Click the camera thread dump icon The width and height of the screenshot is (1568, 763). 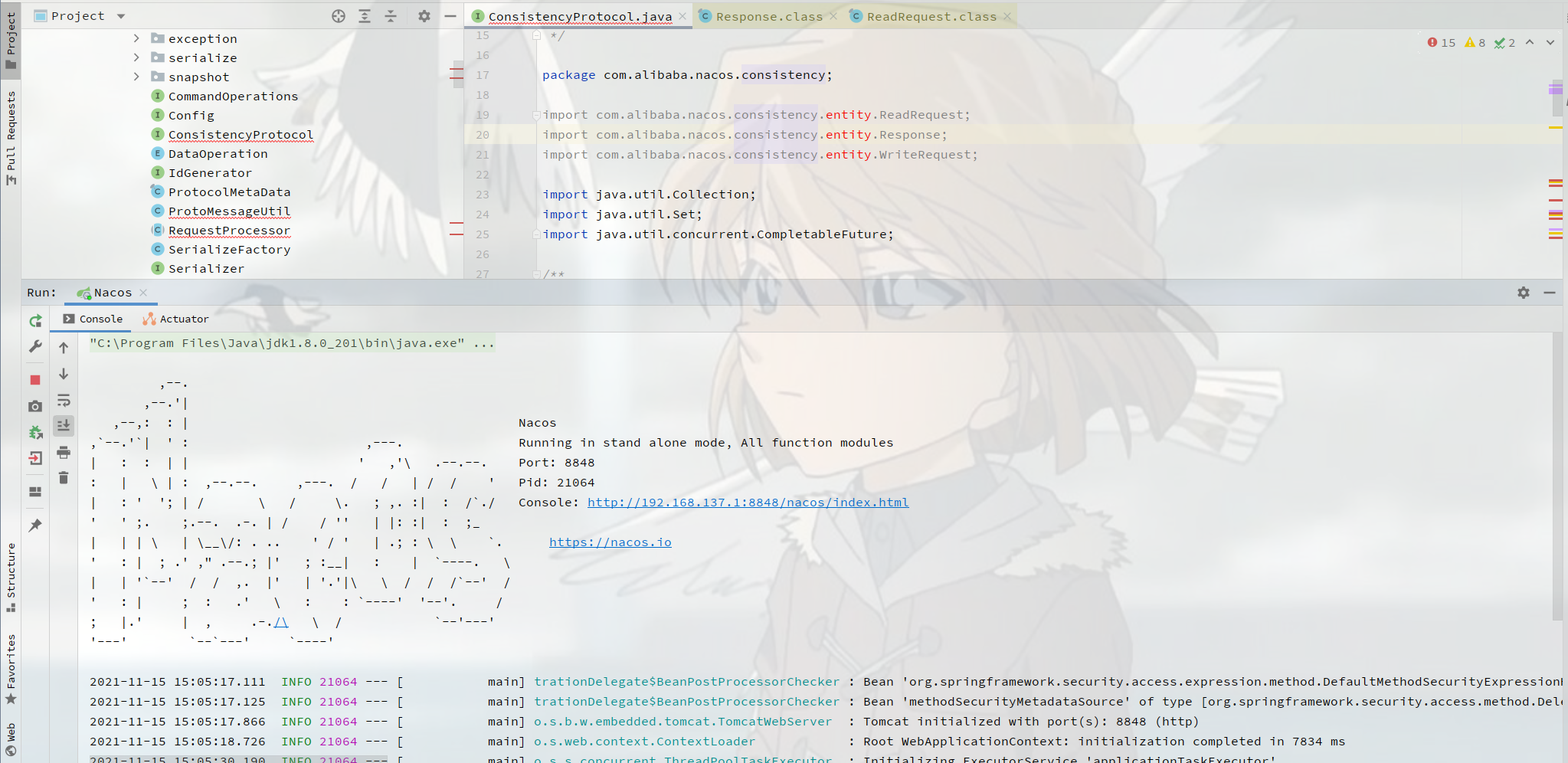pos(35,407)
